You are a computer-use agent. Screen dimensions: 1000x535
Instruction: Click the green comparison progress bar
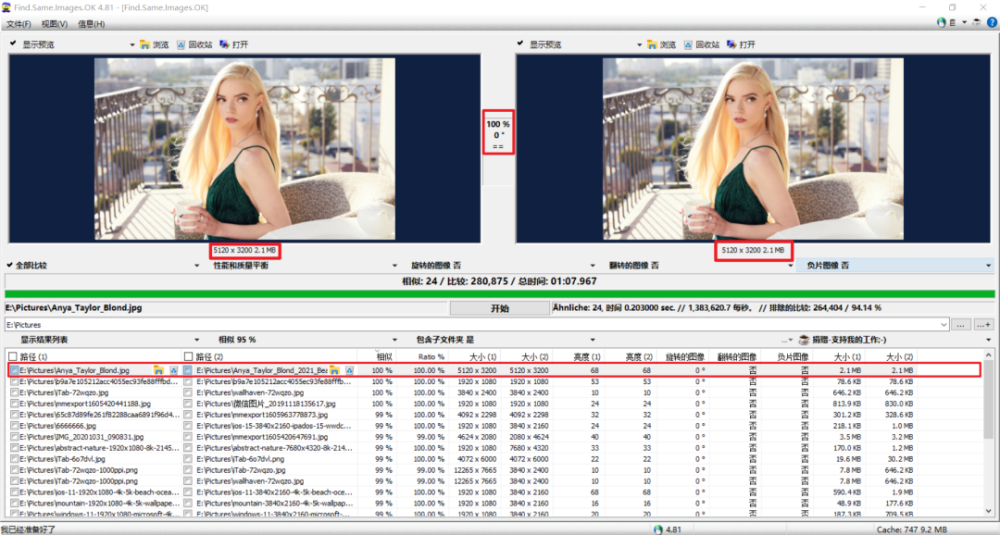click(500, 294)
